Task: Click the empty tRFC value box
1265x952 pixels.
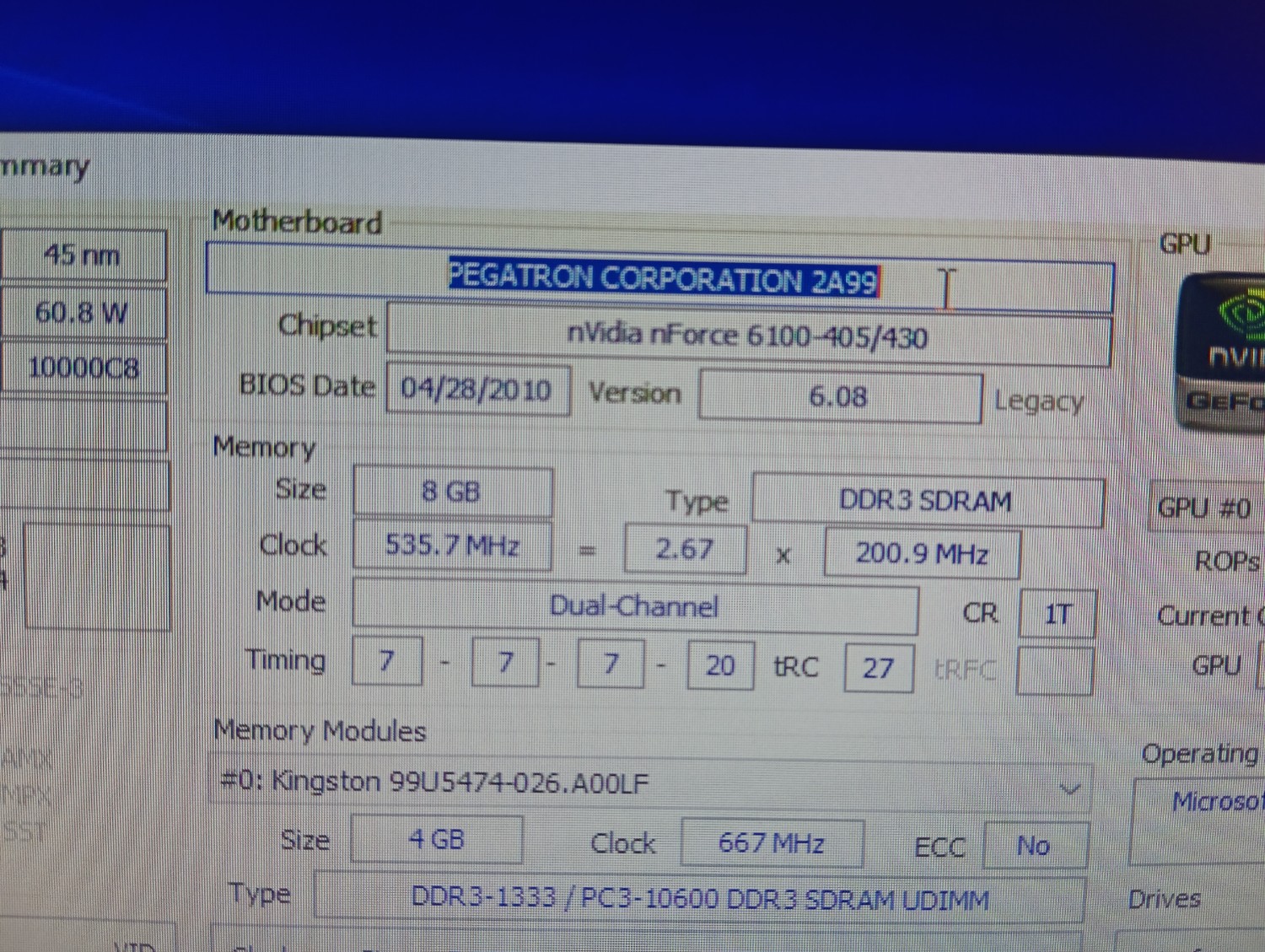Action: (x=1055, y=670)
